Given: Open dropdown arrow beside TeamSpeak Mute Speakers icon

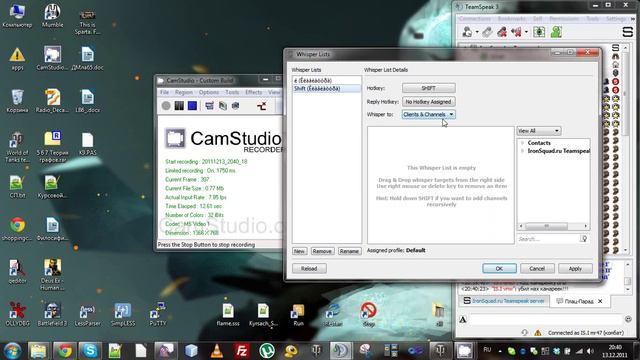Looking at the screenshot, I should click(x=526, y=32).
